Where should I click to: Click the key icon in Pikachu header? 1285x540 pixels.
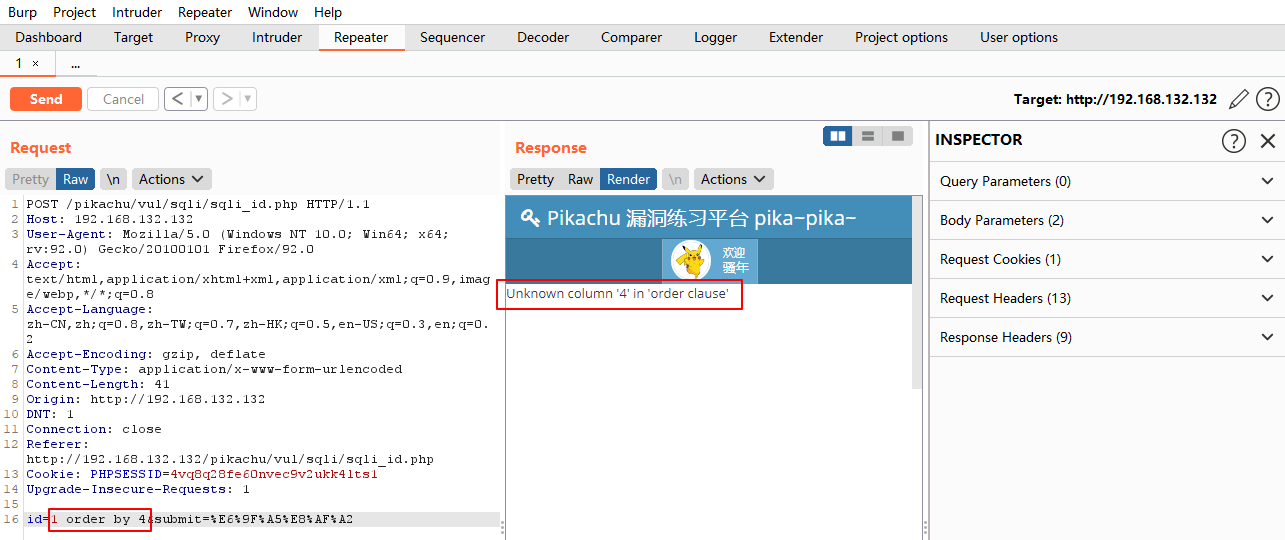[x=530, y=218]
